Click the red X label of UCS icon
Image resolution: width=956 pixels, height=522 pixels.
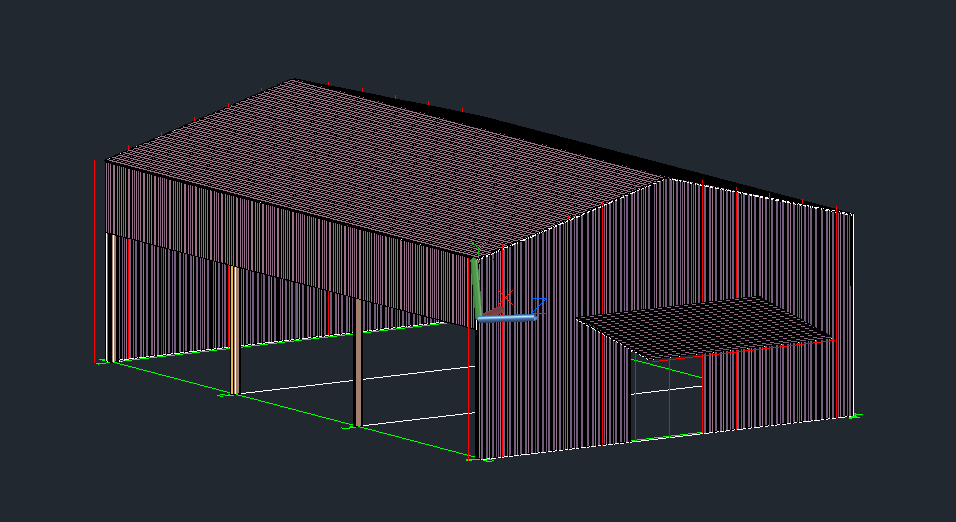coord(505,298)
